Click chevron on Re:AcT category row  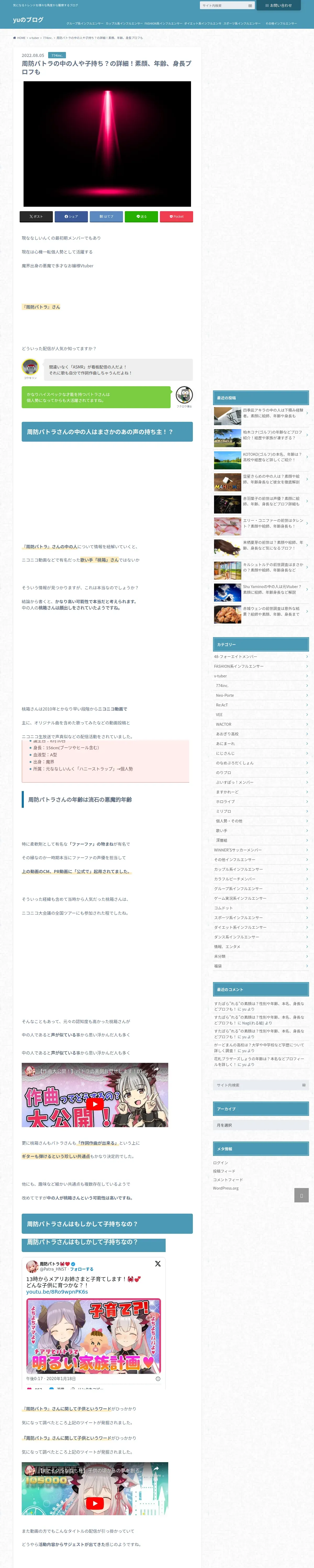(307, 705)
